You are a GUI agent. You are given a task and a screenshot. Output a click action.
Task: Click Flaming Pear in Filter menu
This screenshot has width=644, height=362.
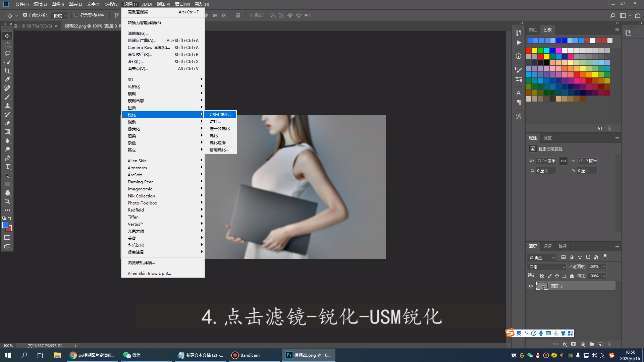(163, 182)
